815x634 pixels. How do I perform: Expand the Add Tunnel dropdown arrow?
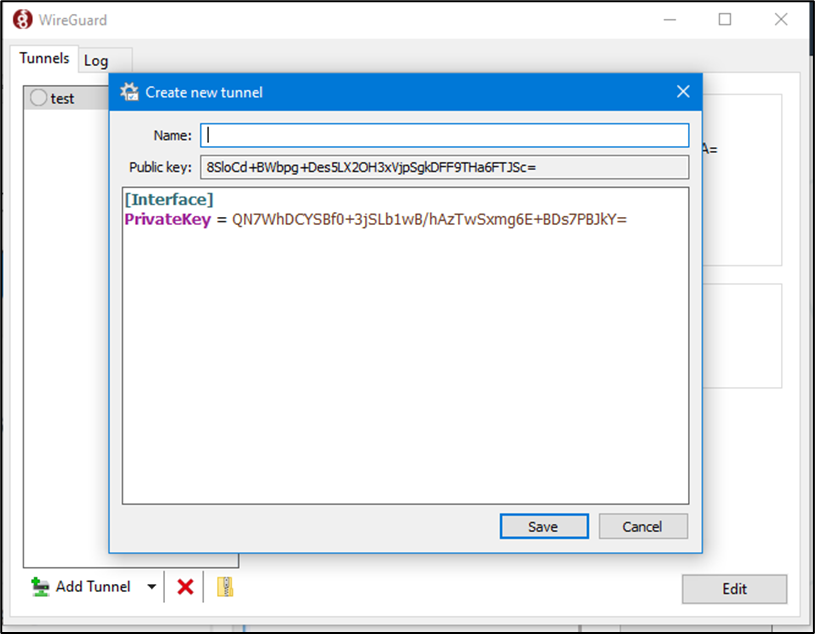pyautogui.click(x=151, y=587)
